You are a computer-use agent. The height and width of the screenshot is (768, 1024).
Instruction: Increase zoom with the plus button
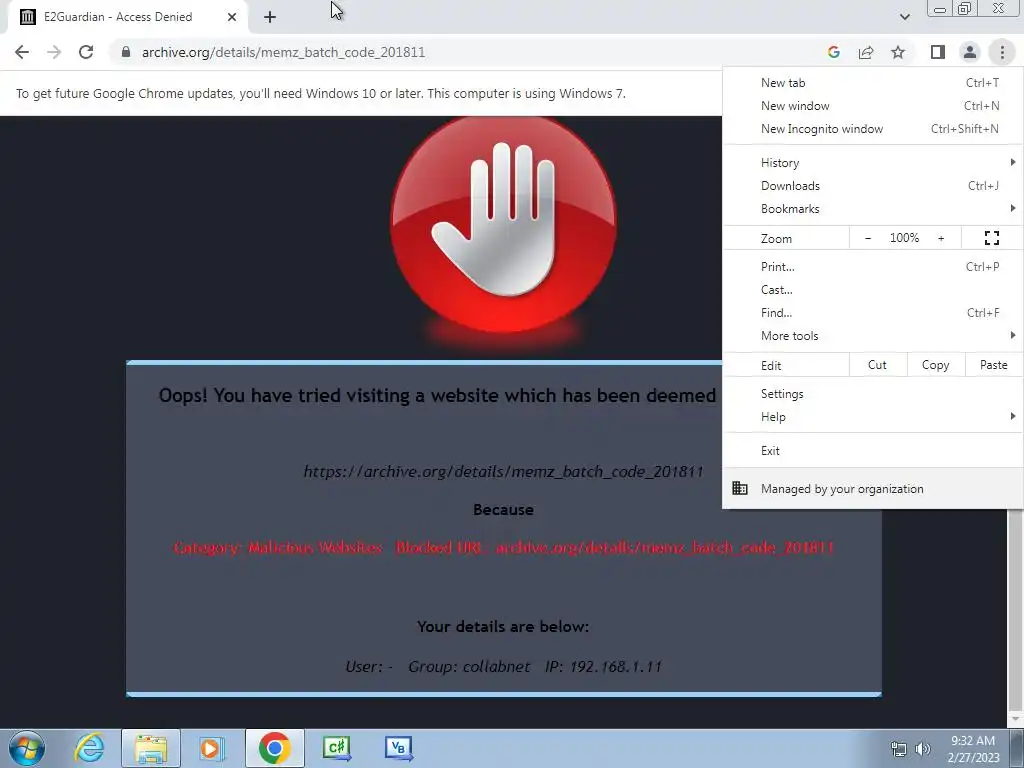tap(941, 238)
